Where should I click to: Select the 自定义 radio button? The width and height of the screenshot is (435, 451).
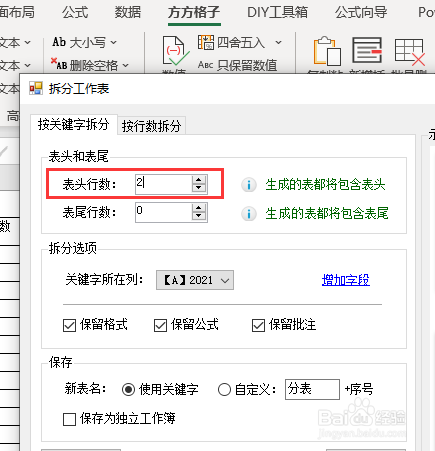224,389
